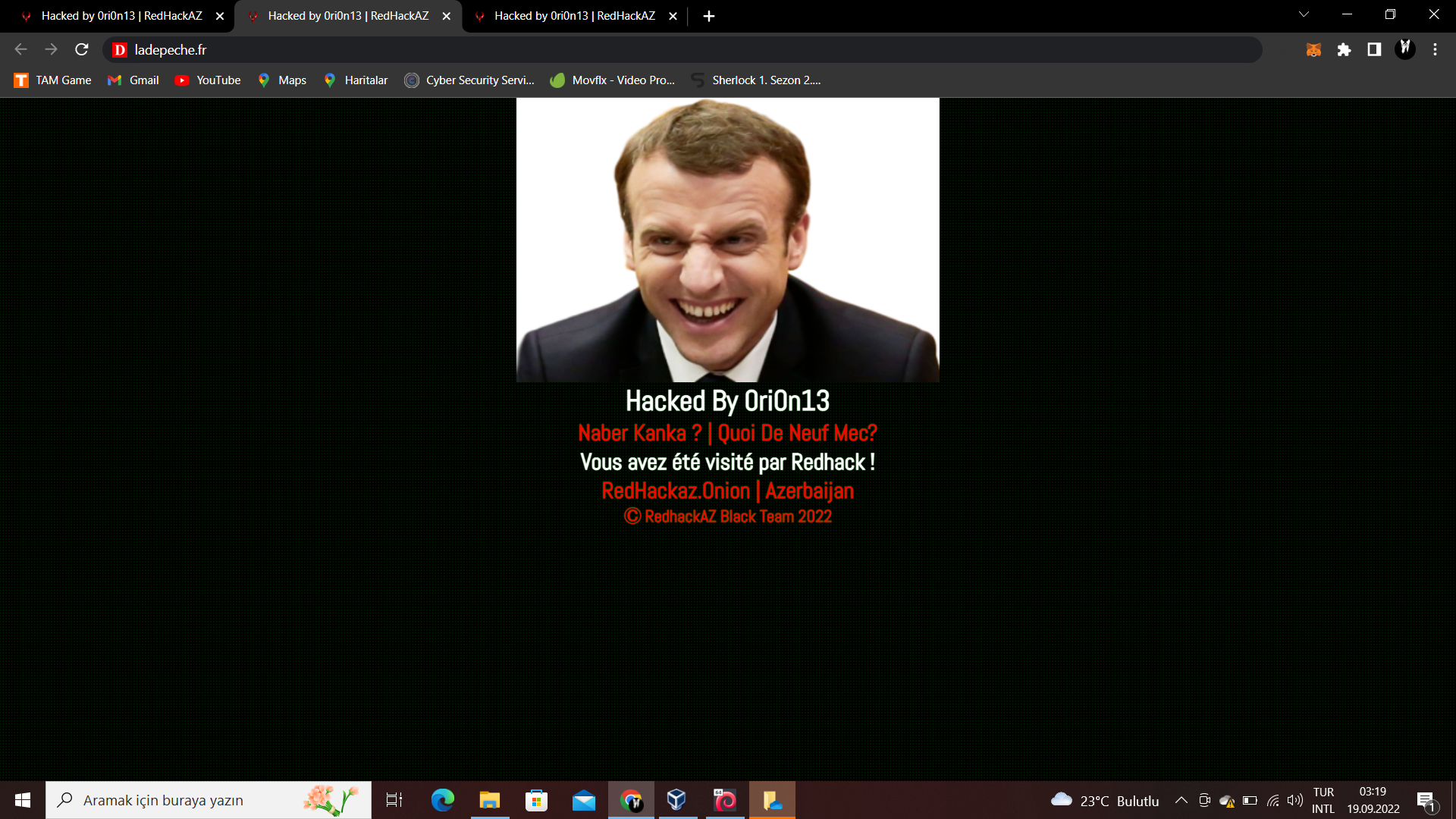Viewport: 1456px width, 819px height.
Task: Show hidden system tray icons
Action: pos(1181,800)
